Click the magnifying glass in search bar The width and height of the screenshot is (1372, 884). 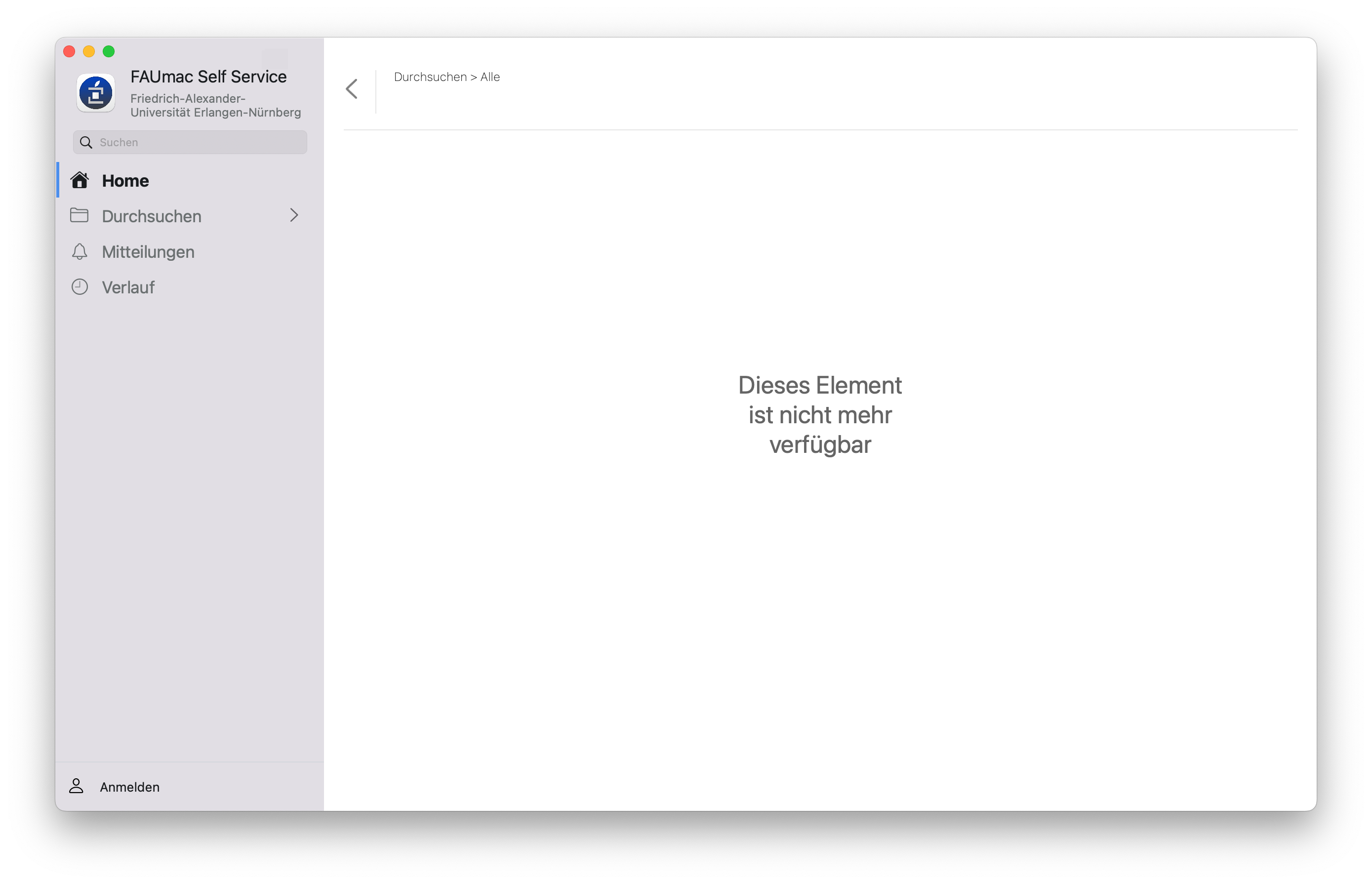click(86, 142)
